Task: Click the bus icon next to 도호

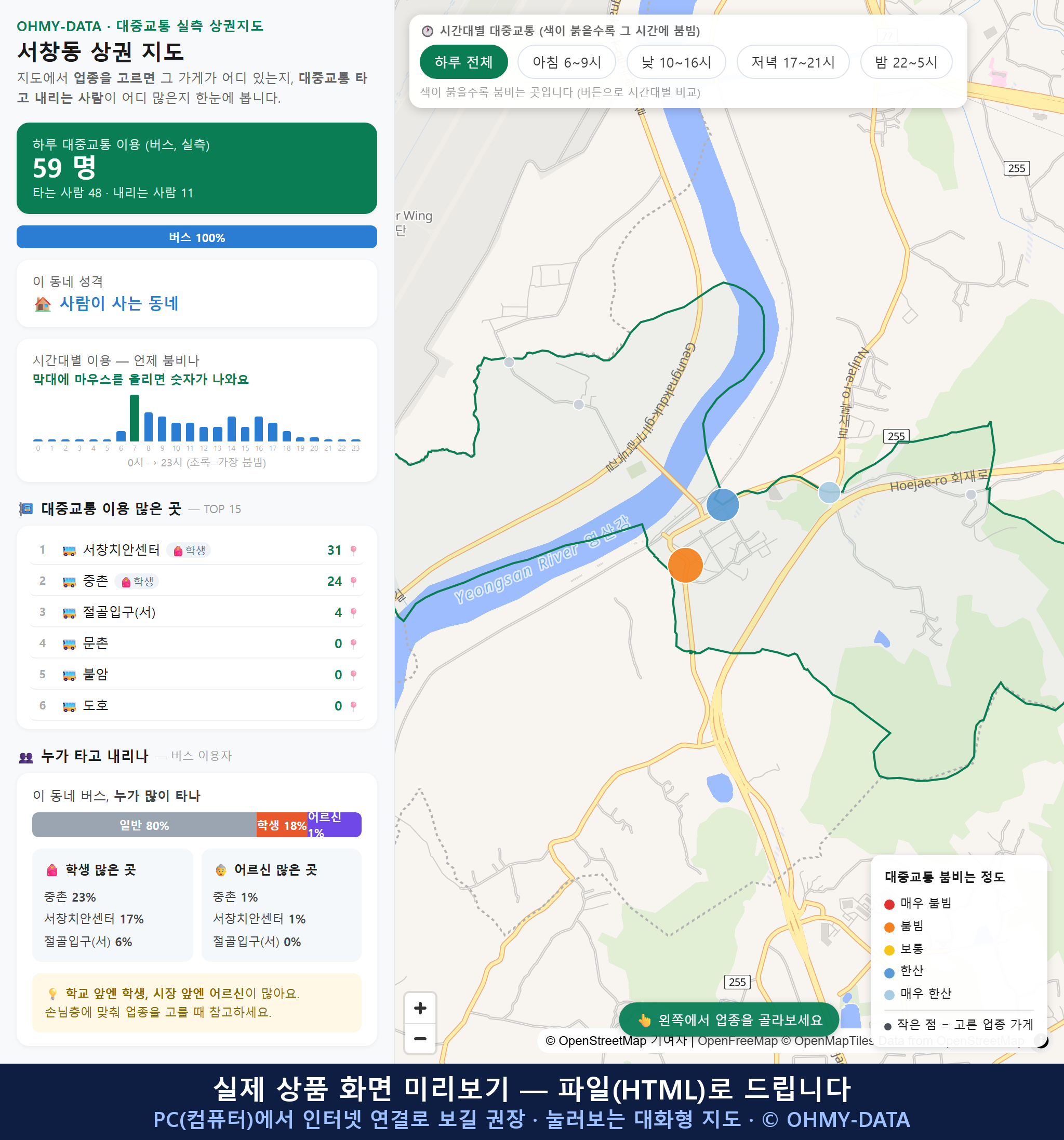Action: 69,706
